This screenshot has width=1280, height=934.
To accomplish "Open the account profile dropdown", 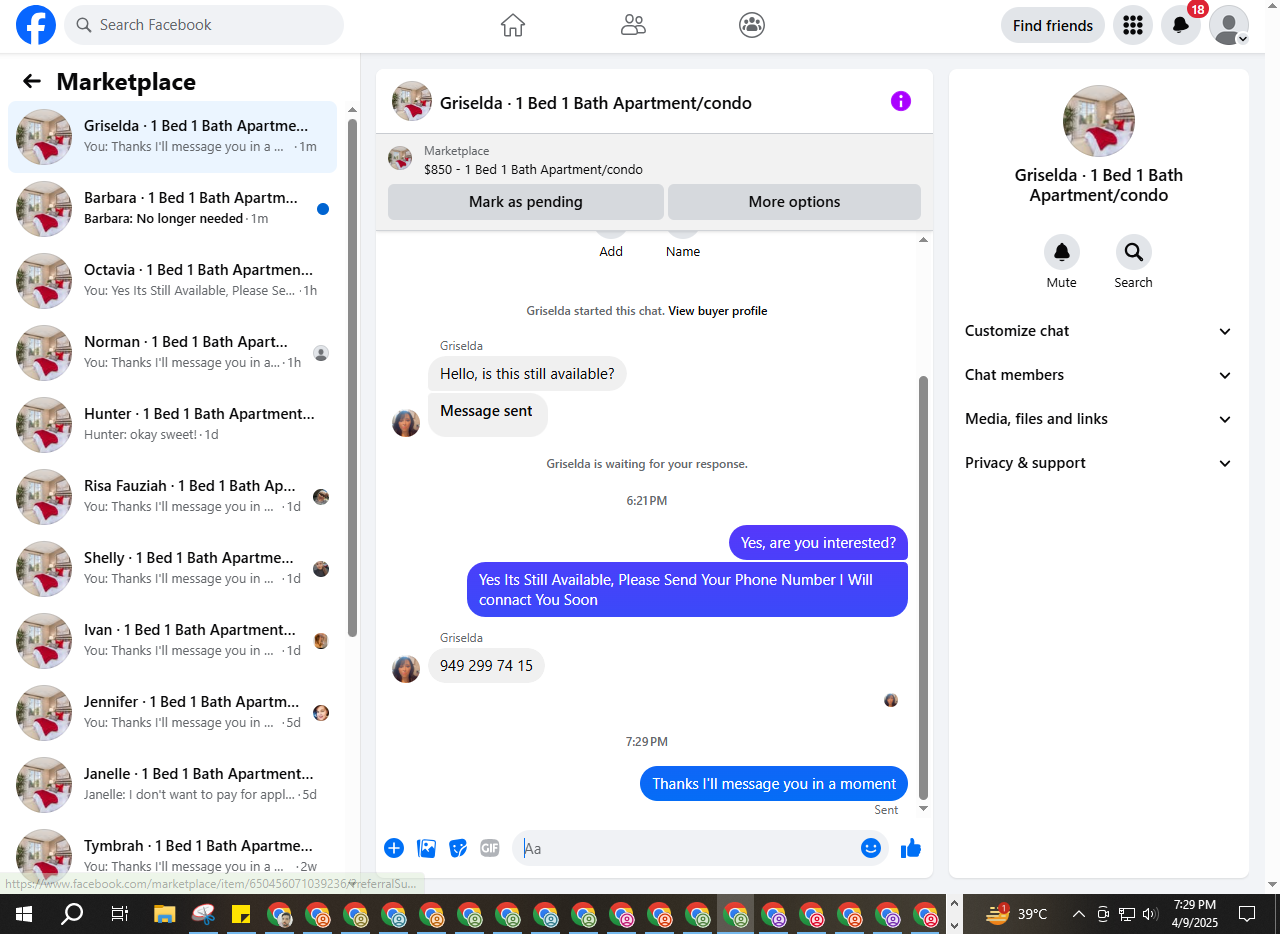I will tap(1229, 25).
